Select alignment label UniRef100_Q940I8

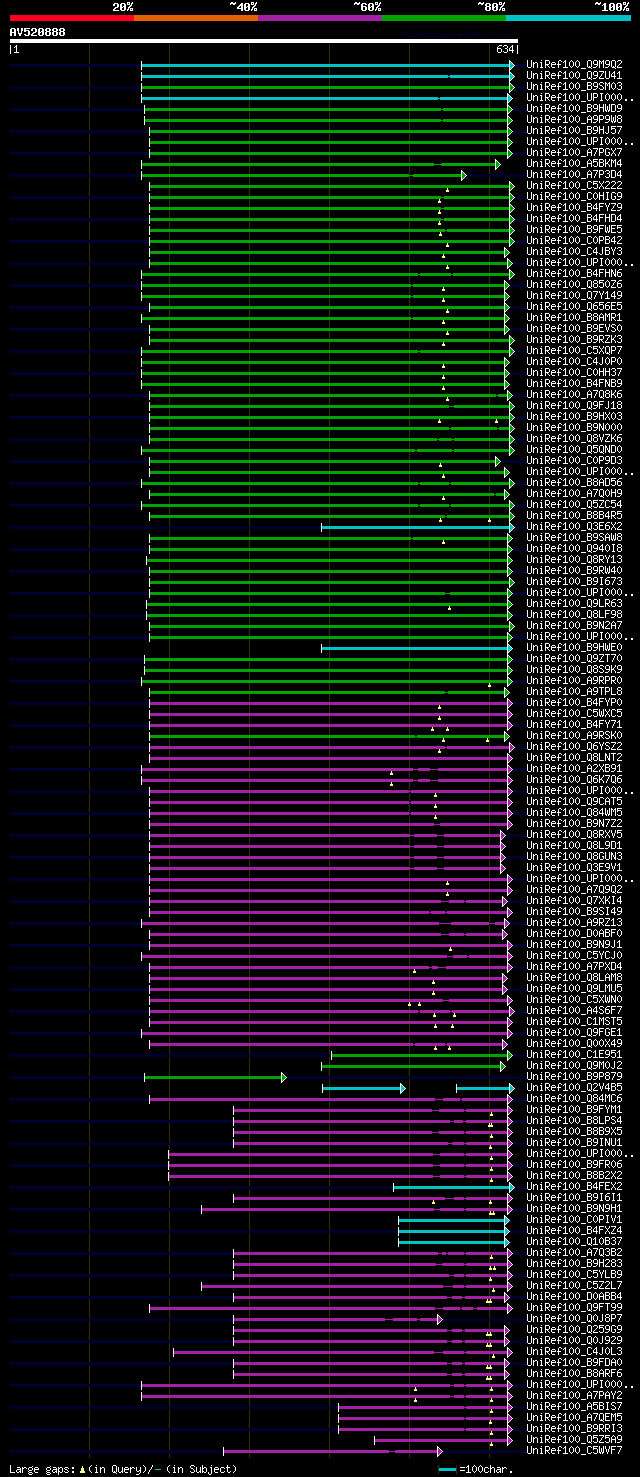(574, 549)
